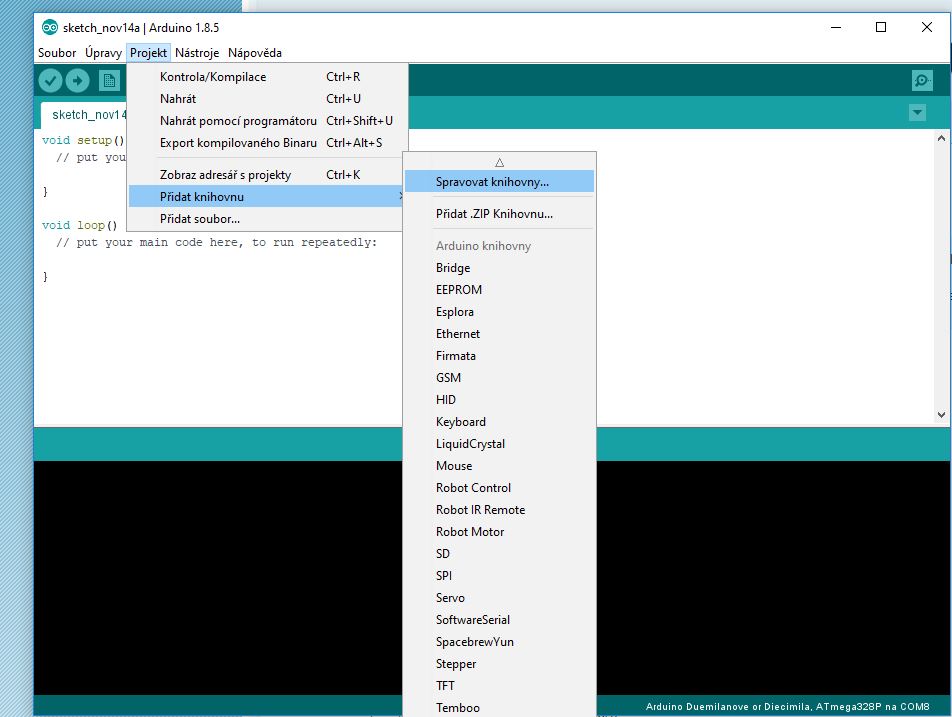The width and height of the screenshot is (952, 717).
Task: Include the LiquidCrystal library
Action: [x=470, y=444]
